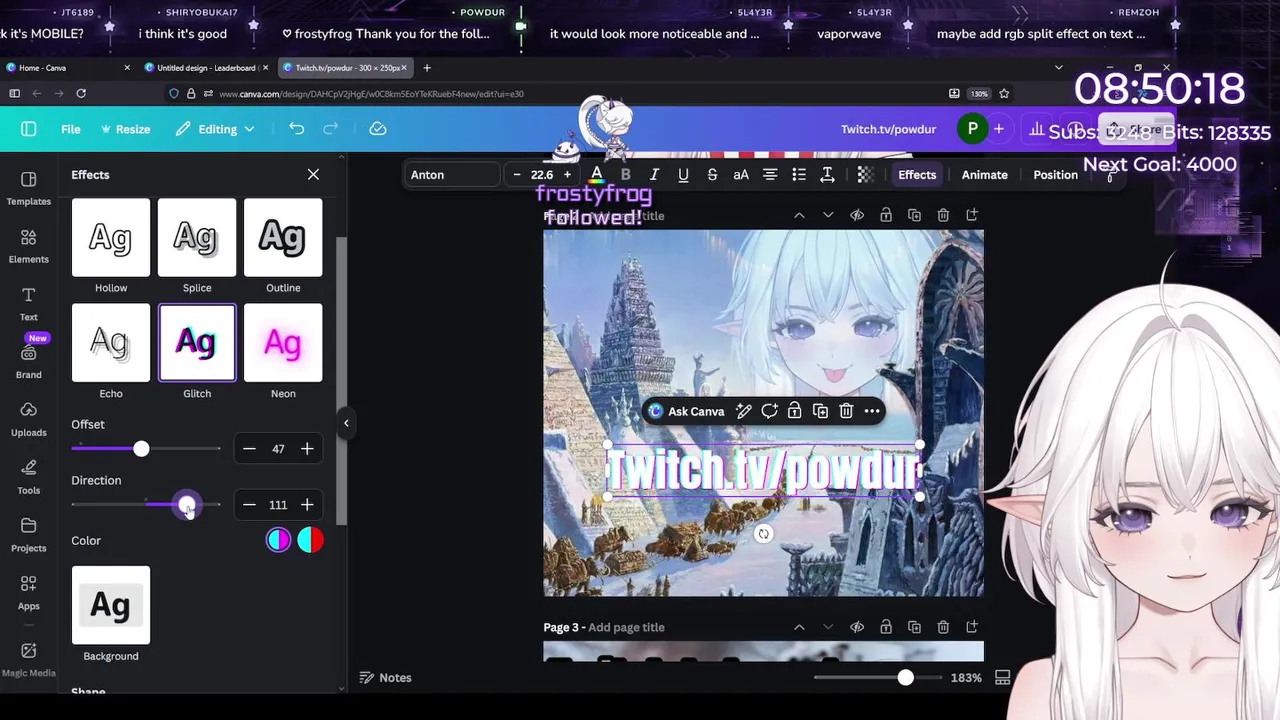Open the Notes panel
This screenshot has width=1280, height=720.
tap(385, 678)
